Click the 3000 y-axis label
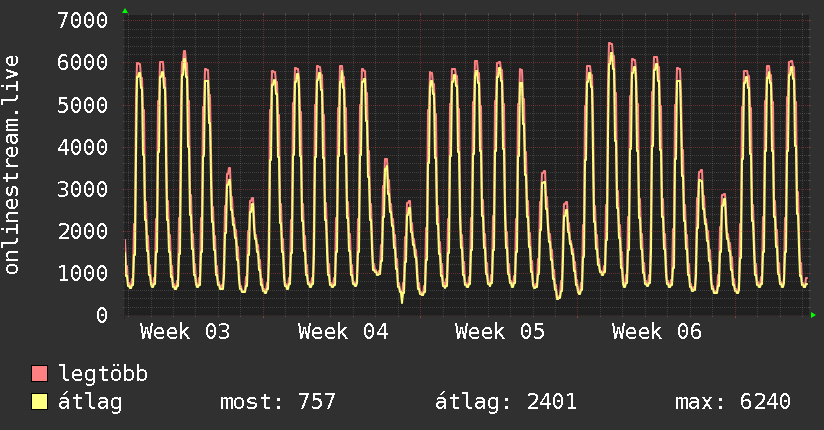Viewport: 824px width, 430px height. (83, 189)
